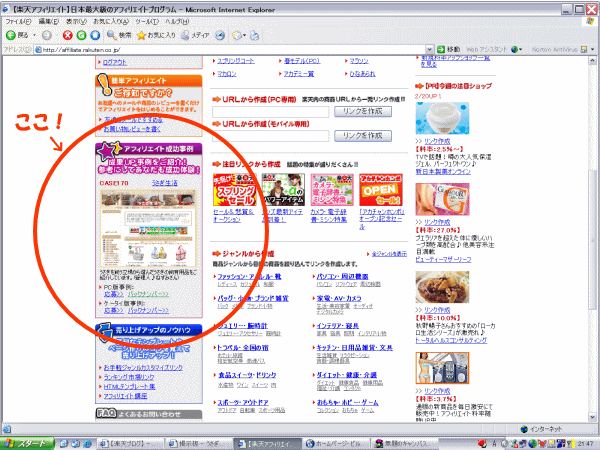Open the ヘルプ(H) menu
Image resolution: width=600 pixels, height=450 pixels.
[x=177, y=21]
